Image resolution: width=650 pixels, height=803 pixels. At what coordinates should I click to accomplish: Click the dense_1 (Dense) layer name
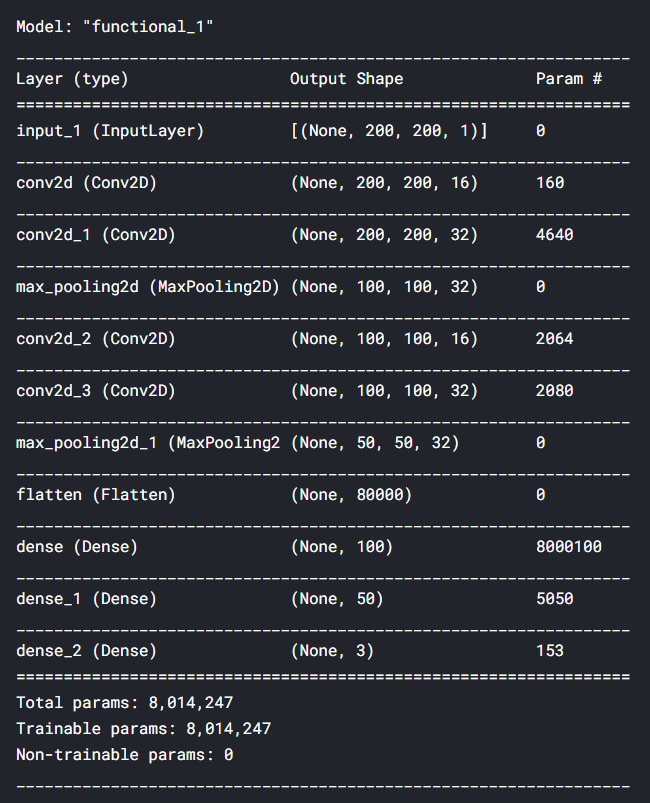pos(86,598)
